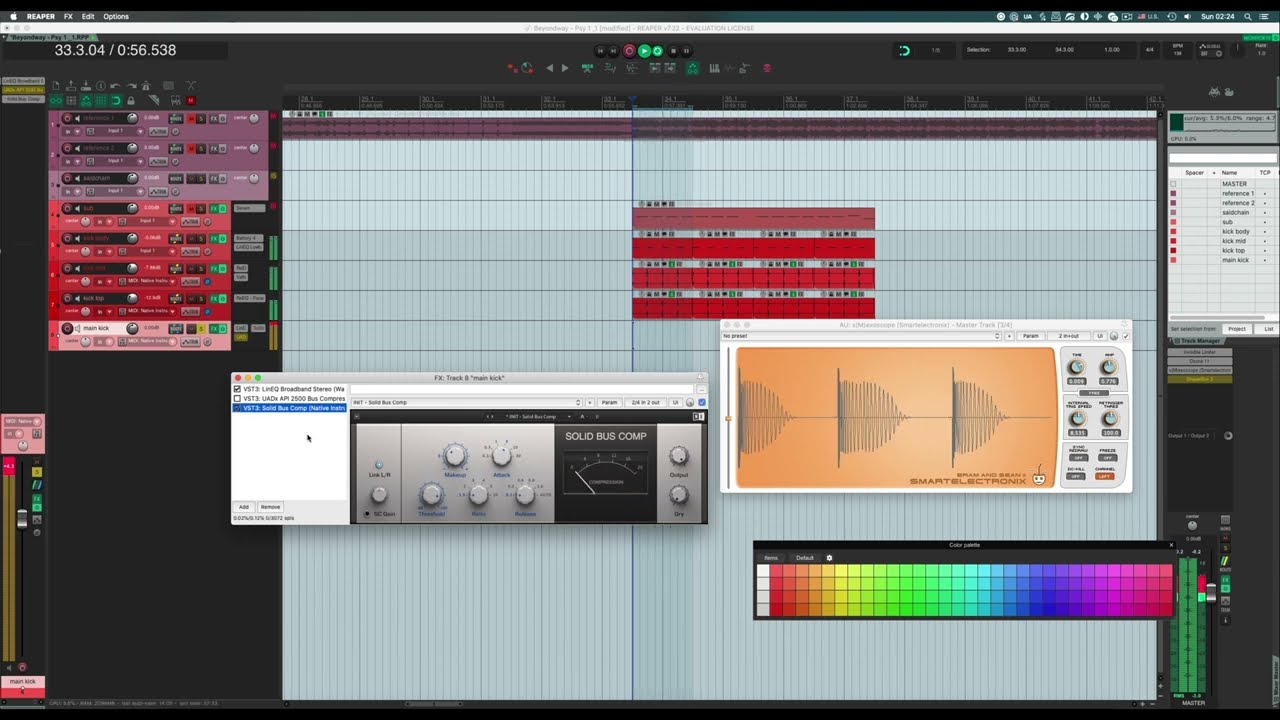Click CHANNEL LEFT button in s(M)exoscope
The width and height of the screenshot is (1280, 720).
tap(1105, 476)
